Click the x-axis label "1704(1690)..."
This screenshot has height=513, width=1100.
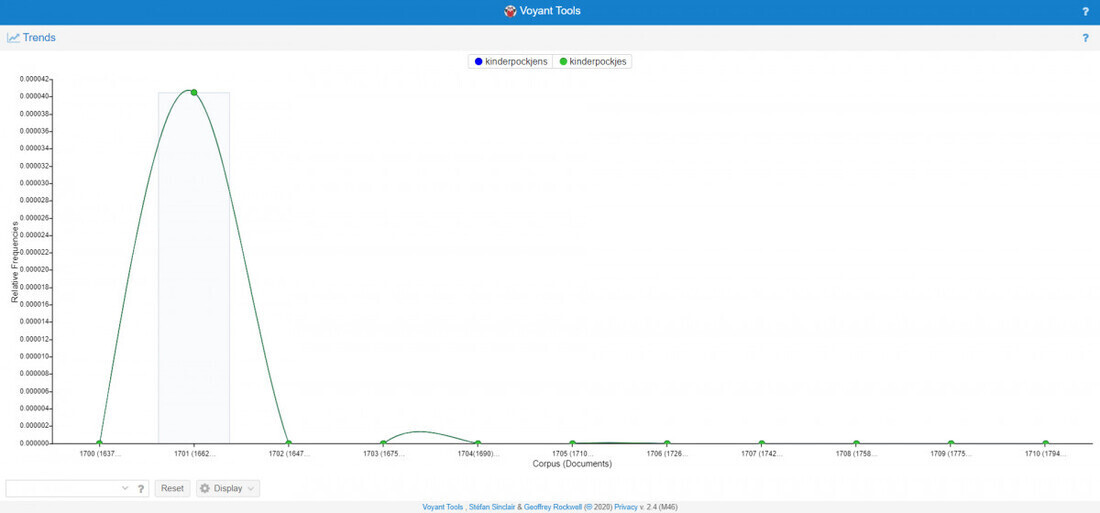click(478, 455)
